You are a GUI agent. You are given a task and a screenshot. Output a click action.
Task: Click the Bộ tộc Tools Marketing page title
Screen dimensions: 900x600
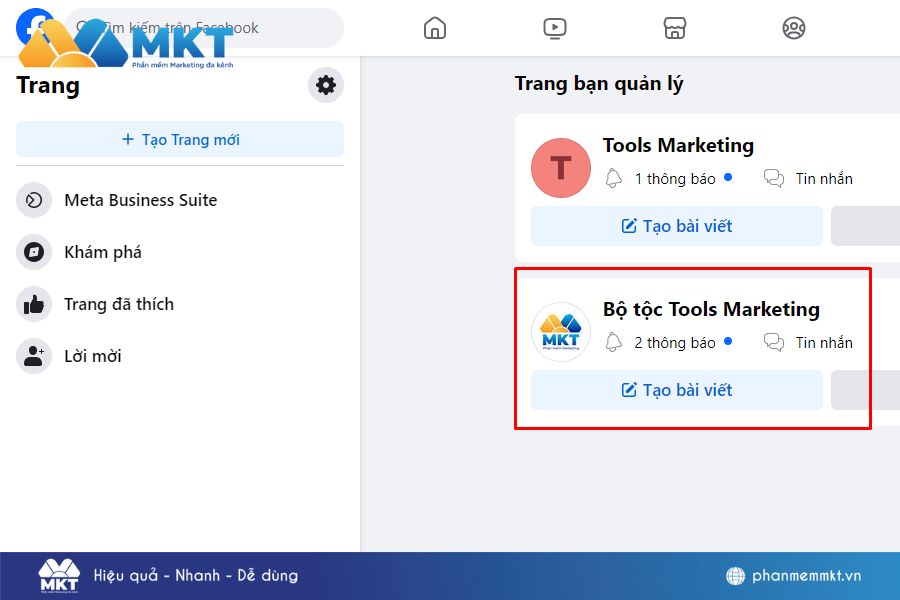pyautogui.click(x=711, y=309)
